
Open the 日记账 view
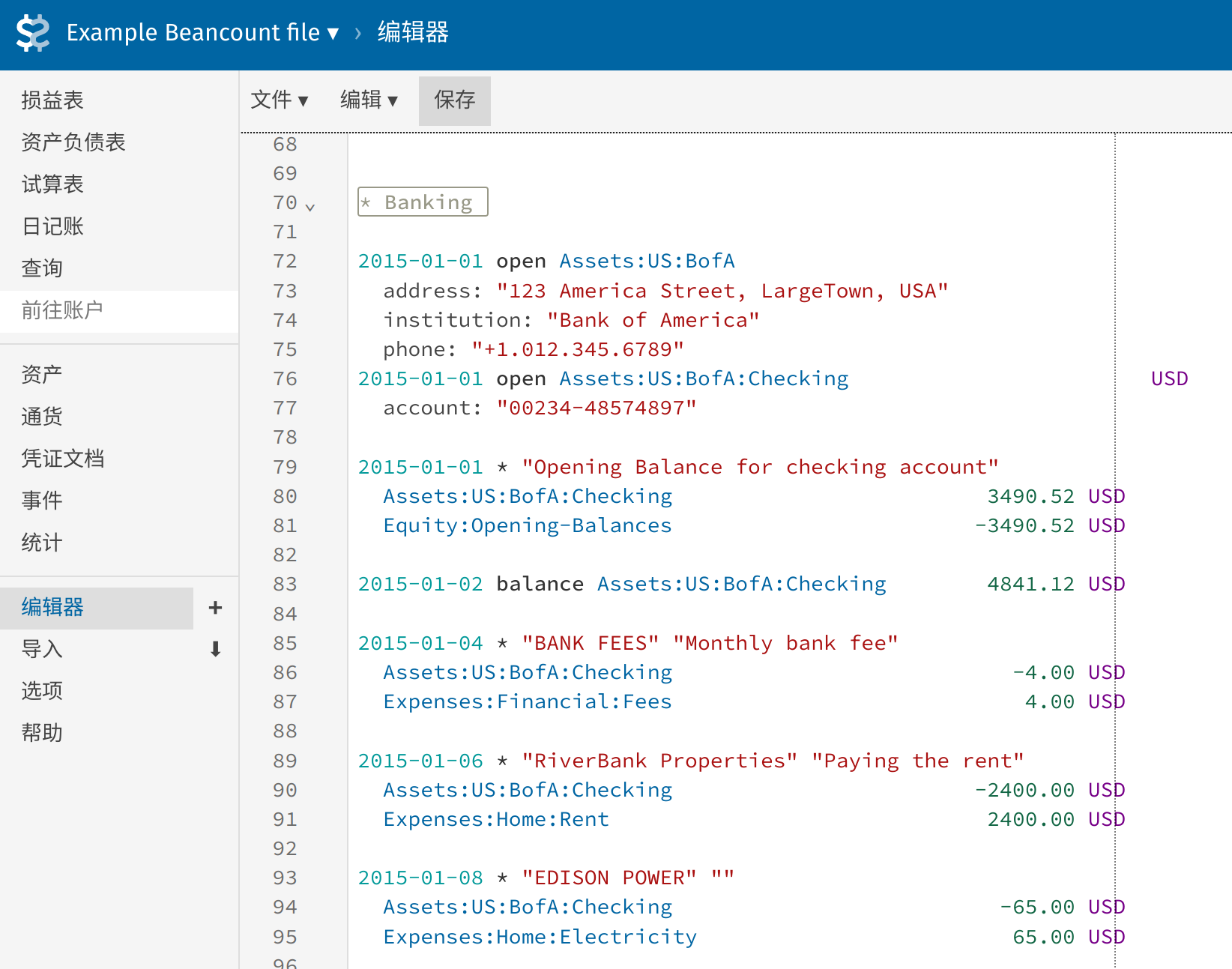coord(52,226)
